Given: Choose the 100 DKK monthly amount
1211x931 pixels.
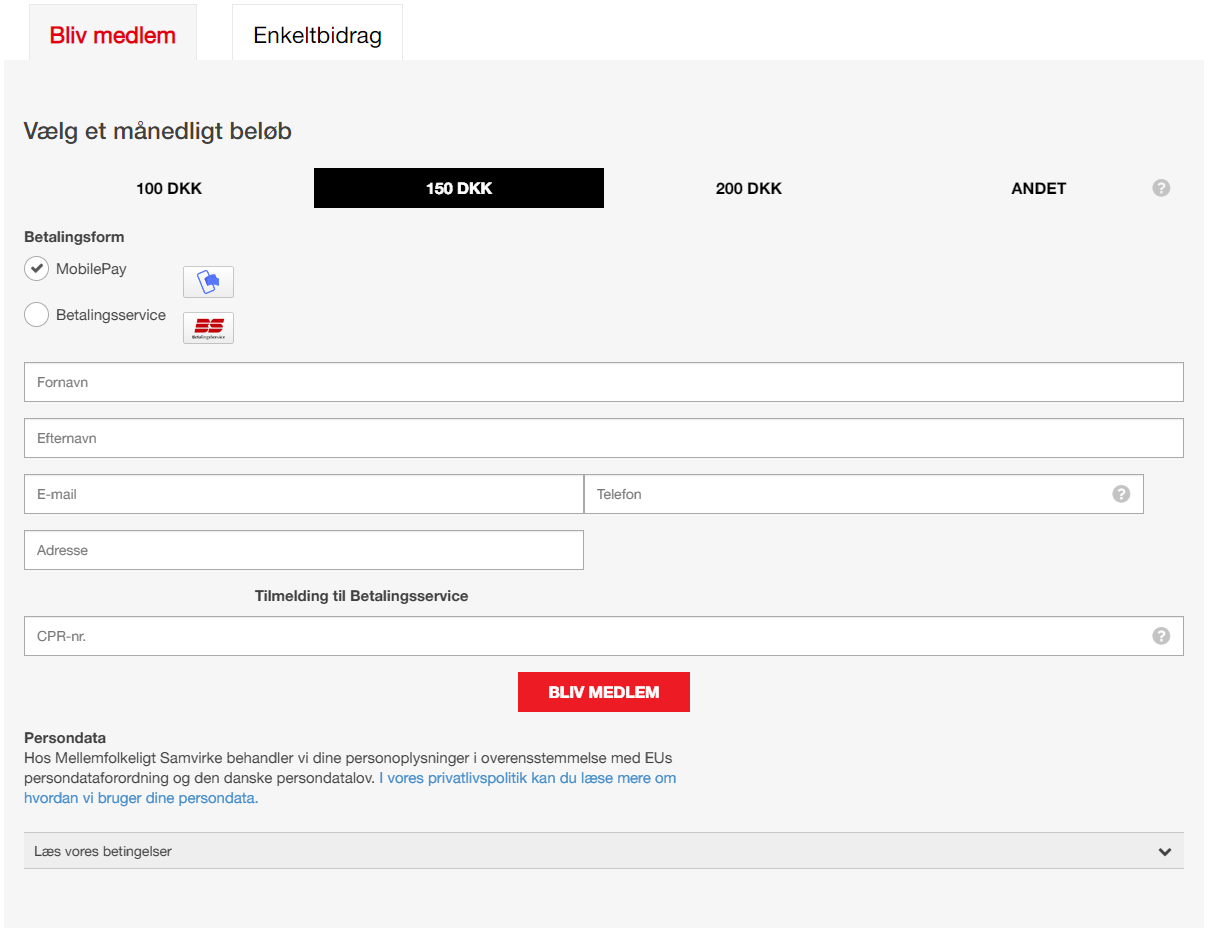Looking at the screenshot, I should [x=169, y=188].
